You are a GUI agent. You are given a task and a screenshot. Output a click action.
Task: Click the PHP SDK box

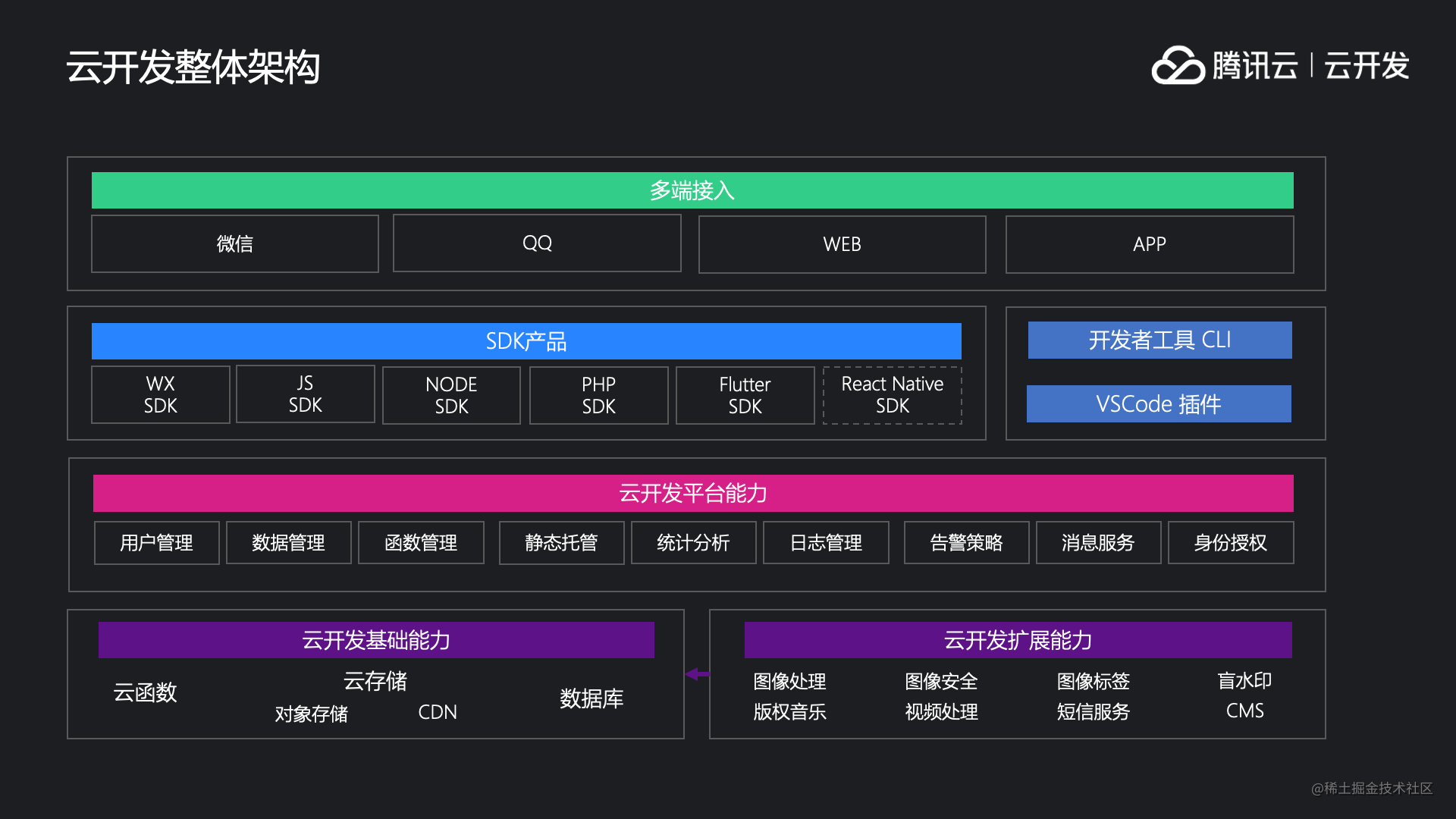[599, 395]
